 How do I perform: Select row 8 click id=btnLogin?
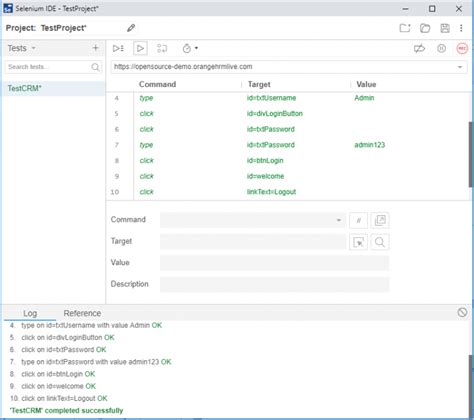tap(288, 161)
